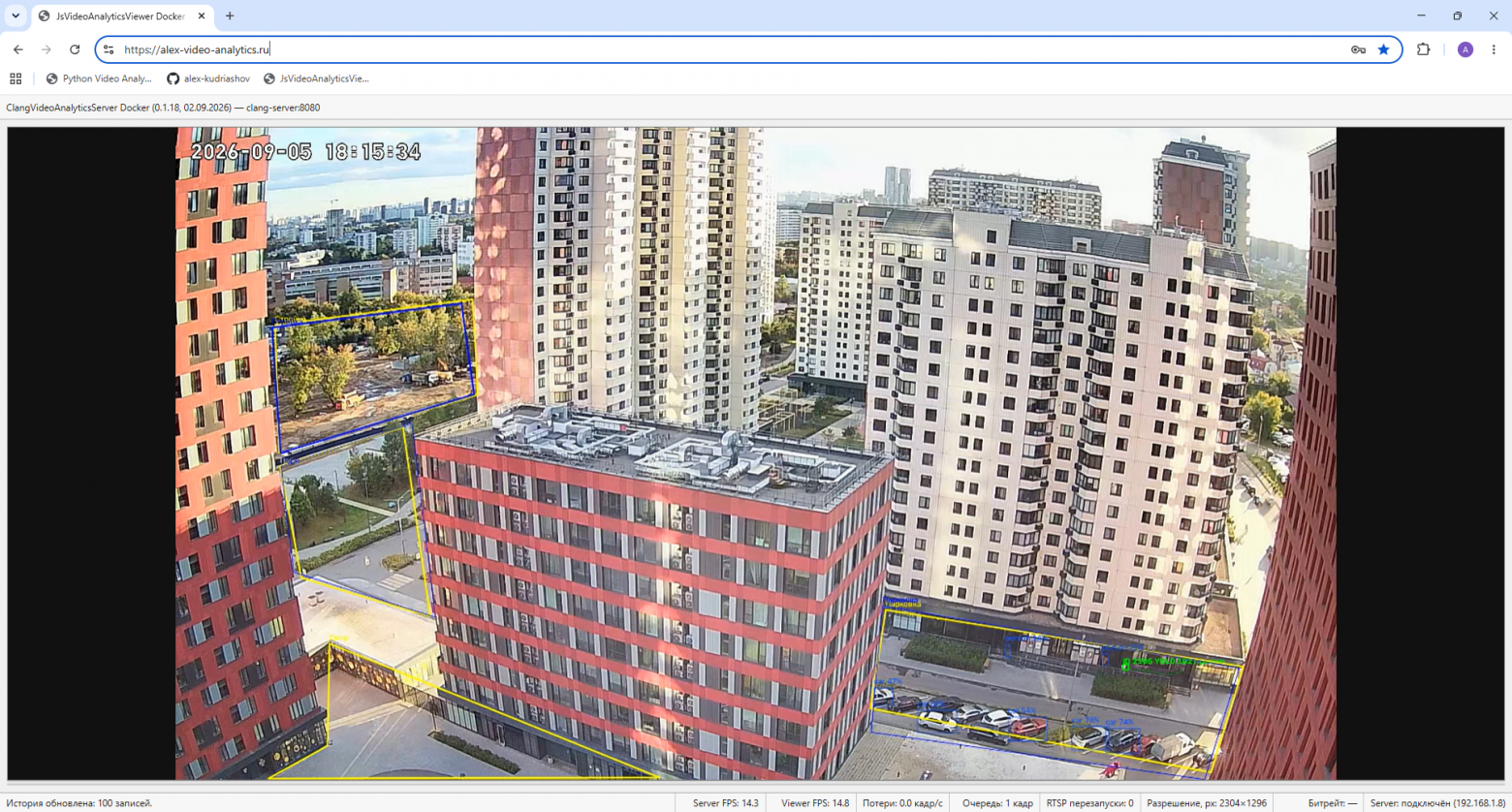The width and height of the screenshot is (1512, 812).
Task: Open the Python Video Analy... bookmark
Action: pyautogui.click(x=99, y=78)
